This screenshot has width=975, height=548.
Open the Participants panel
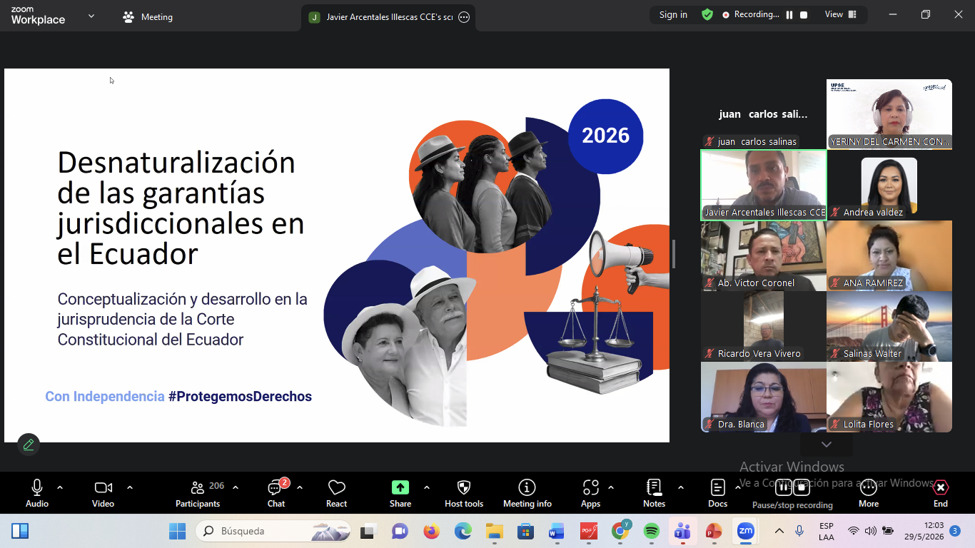pos(198,493)
